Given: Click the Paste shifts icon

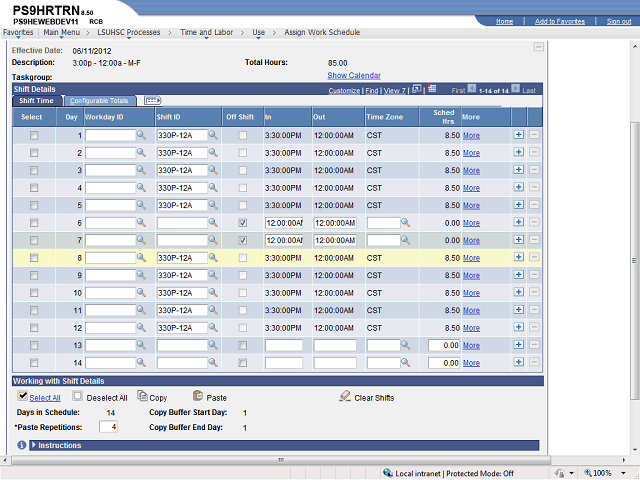Looking at the screenshot, I should pos(198,396).
